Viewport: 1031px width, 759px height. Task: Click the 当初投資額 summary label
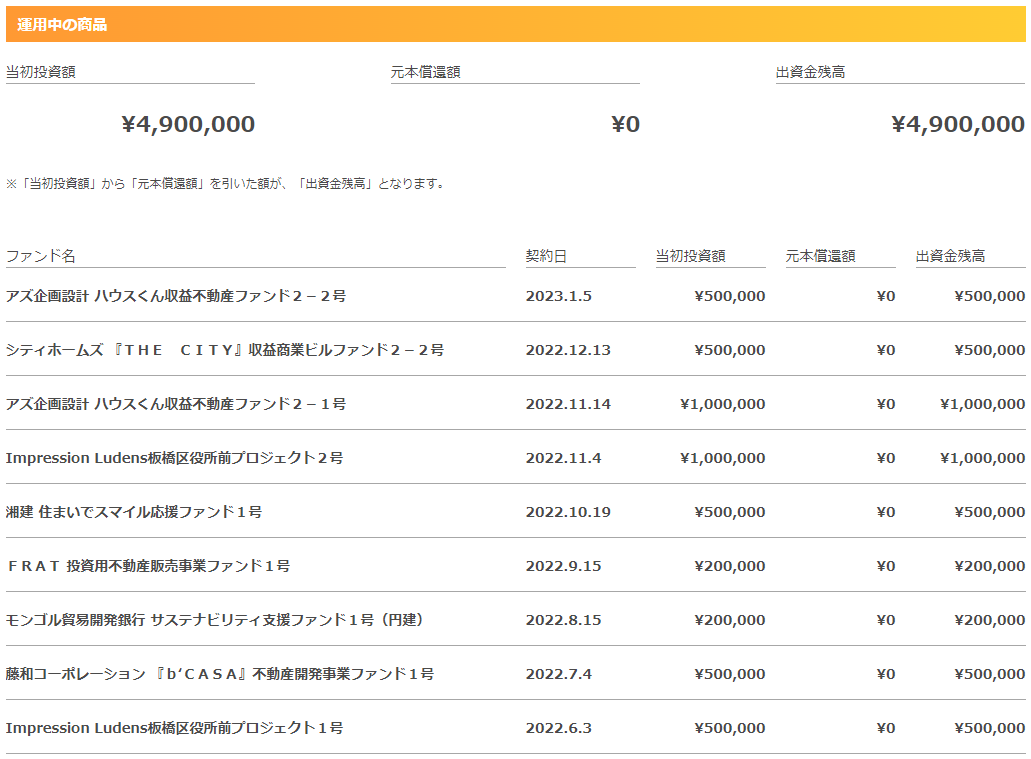pos(41,72)
